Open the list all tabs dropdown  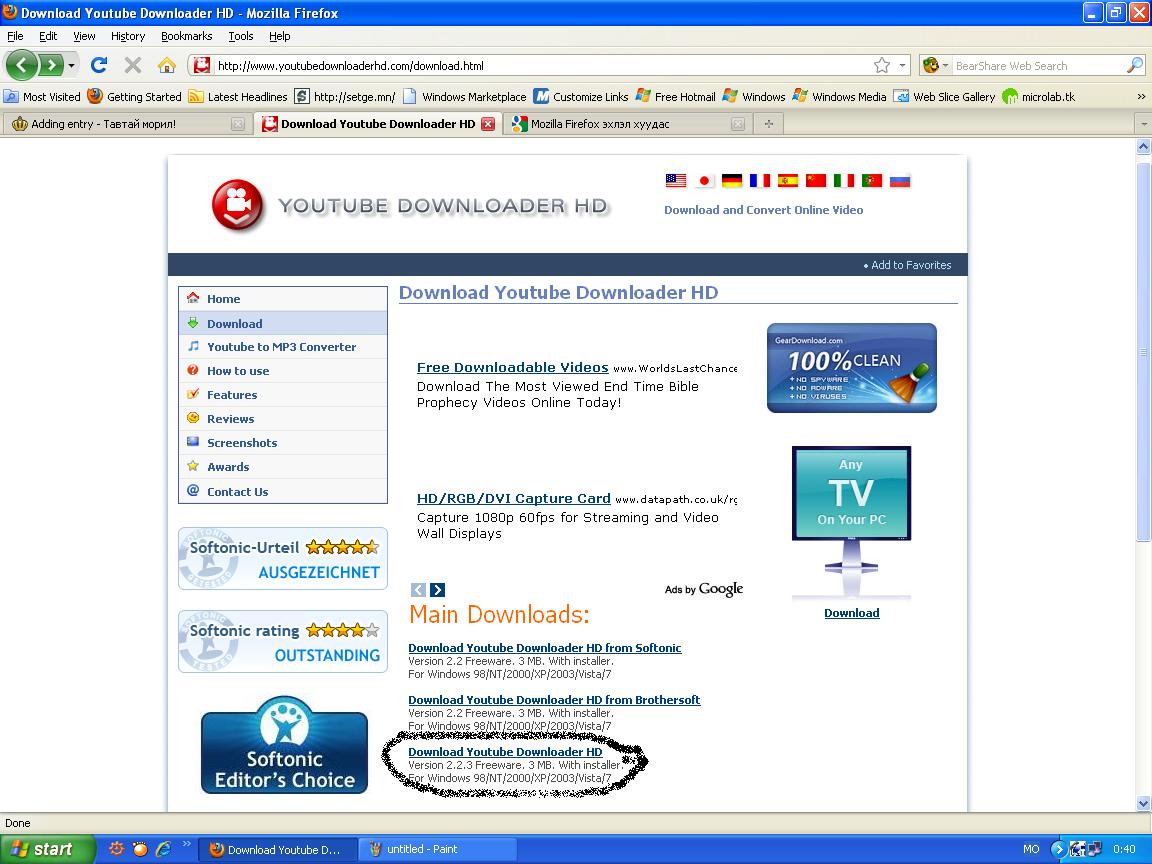(x=1143, y=124)
